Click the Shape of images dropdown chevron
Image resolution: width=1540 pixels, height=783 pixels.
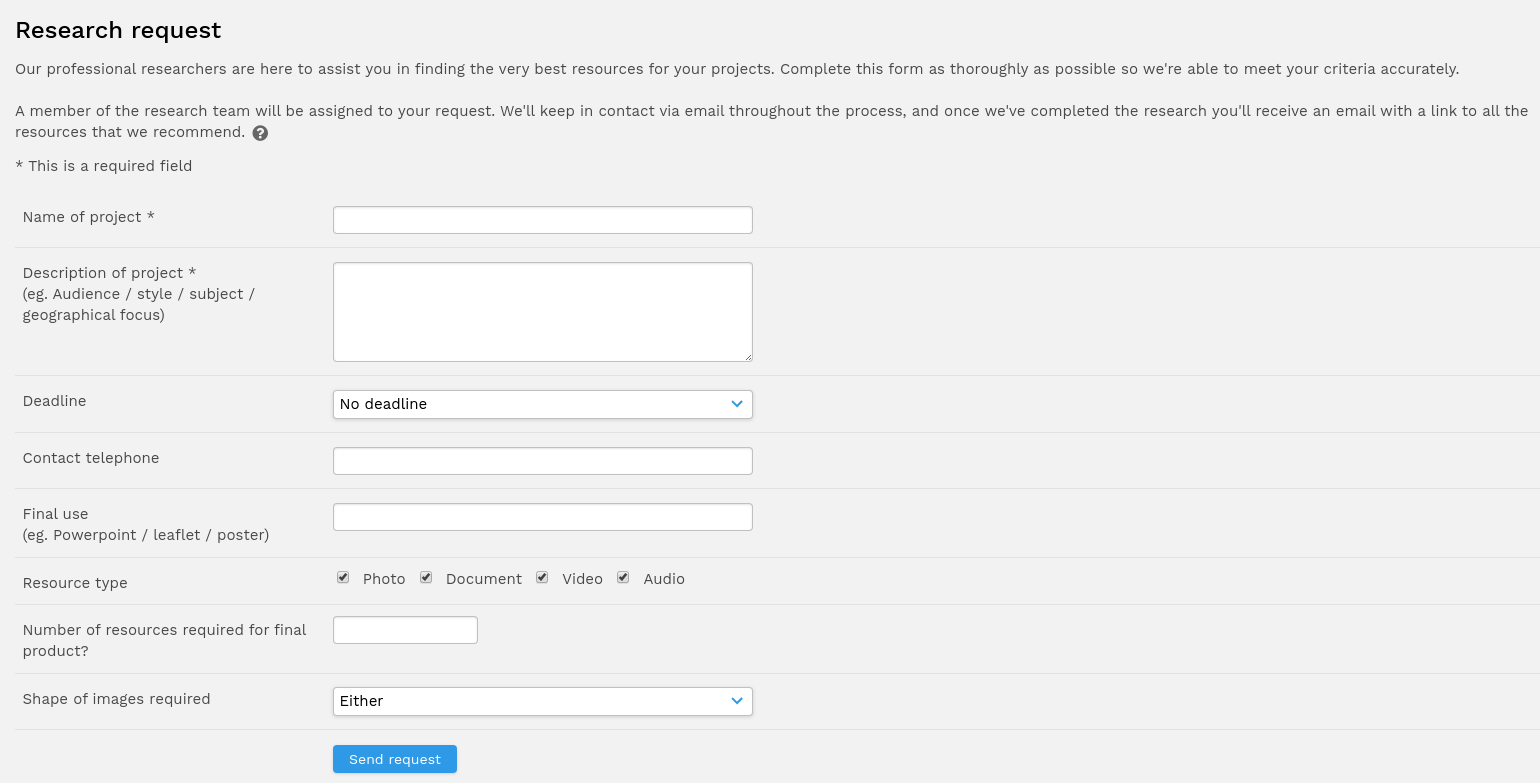click(x=737, y=701)
